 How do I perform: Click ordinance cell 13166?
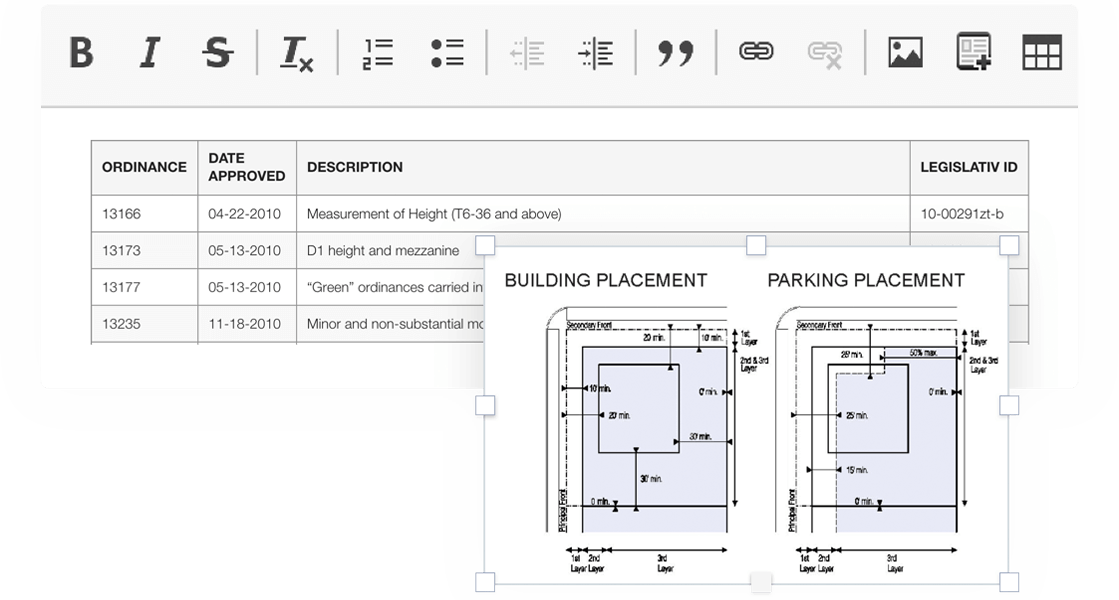[144, 214]
